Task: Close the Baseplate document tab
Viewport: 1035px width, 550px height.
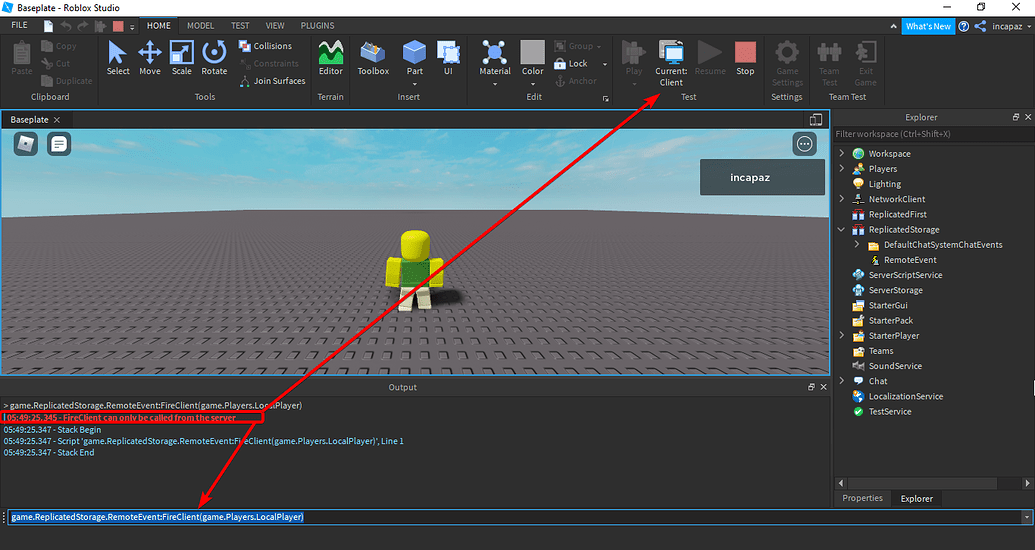Action: 57,120
